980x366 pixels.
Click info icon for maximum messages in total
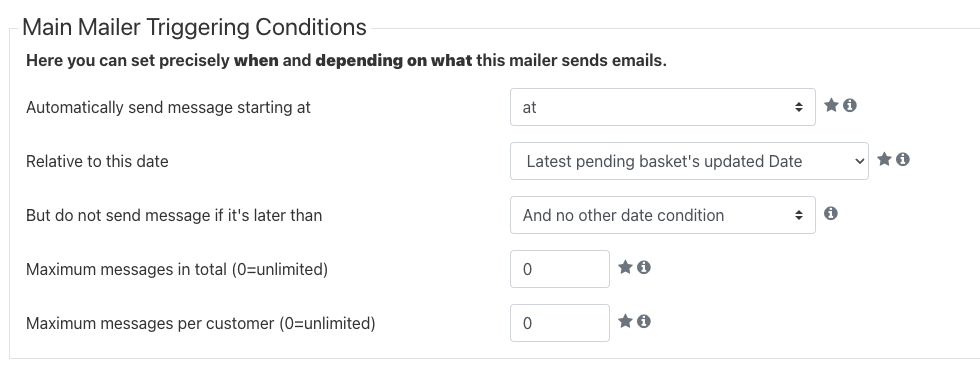click(644, 267)
